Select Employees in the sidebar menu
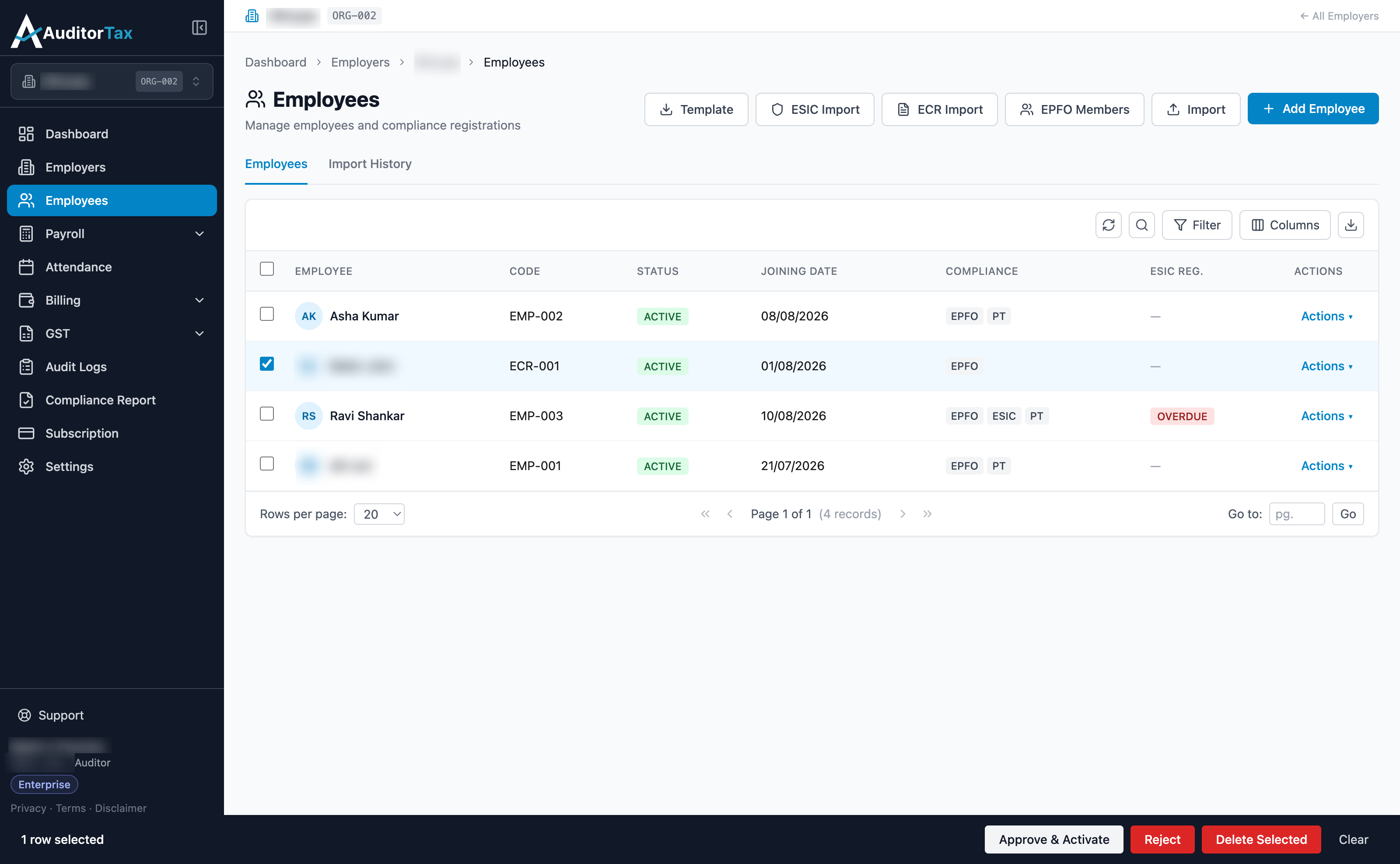 tap(112, 200)
